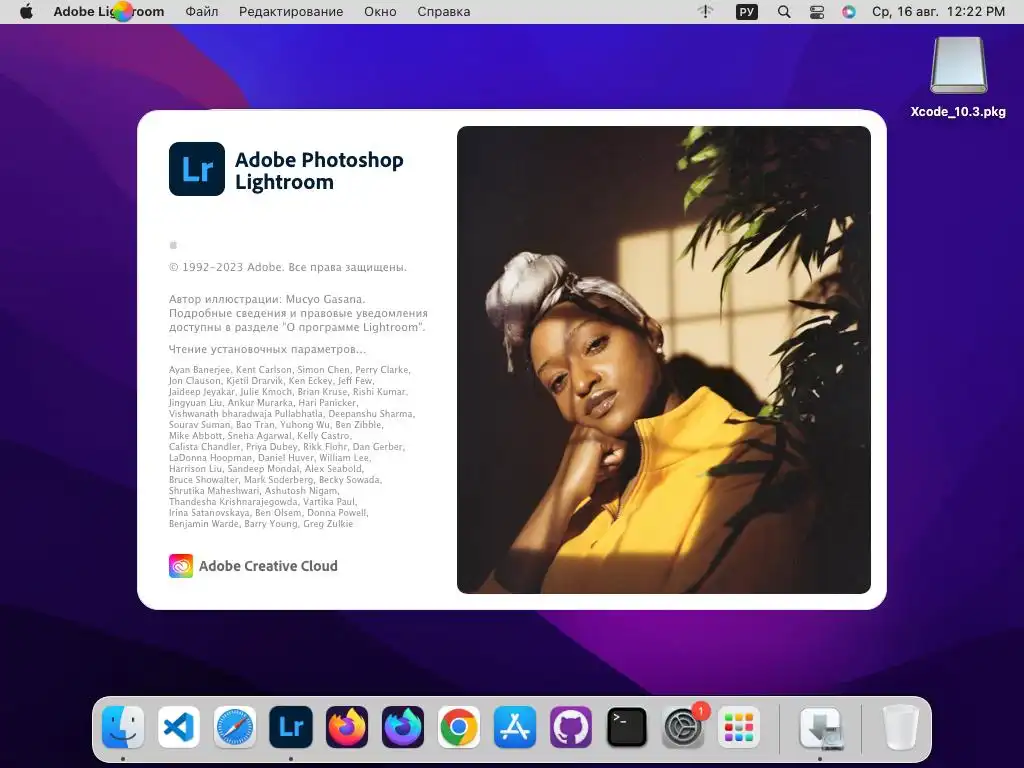Image resolution: width=1024 pixels, height=768 pixels.
Task: Click the "Чтение установочных параметров..." status text
Action: 267,349
